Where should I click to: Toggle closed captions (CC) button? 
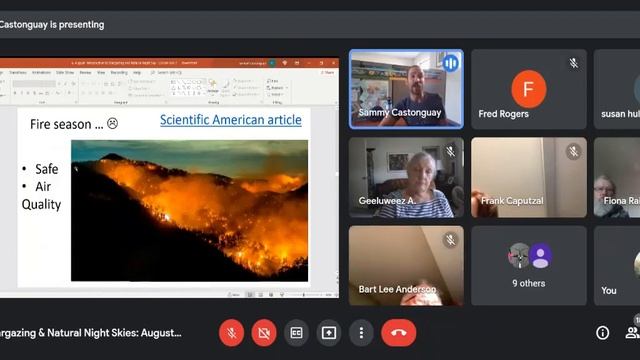(x=296, y=333)
